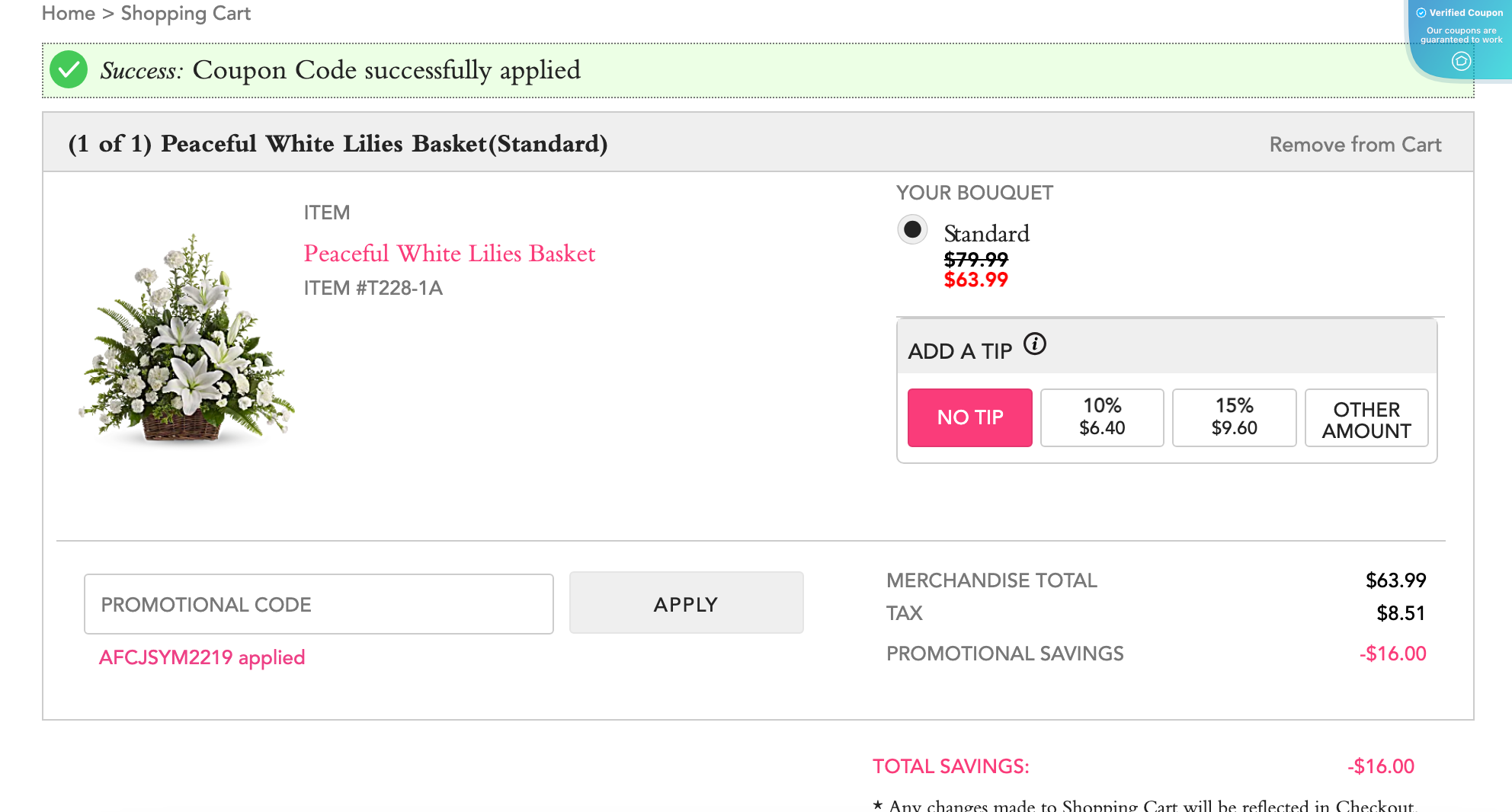Click the AFCJSYM2219 applied text

pyautogui.click(x=201, y=657)
